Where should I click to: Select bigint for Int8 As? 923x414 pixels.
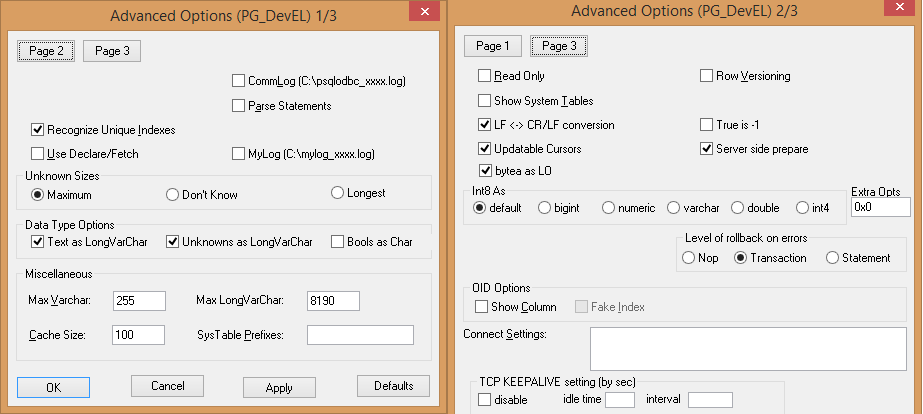click(544, 208)
